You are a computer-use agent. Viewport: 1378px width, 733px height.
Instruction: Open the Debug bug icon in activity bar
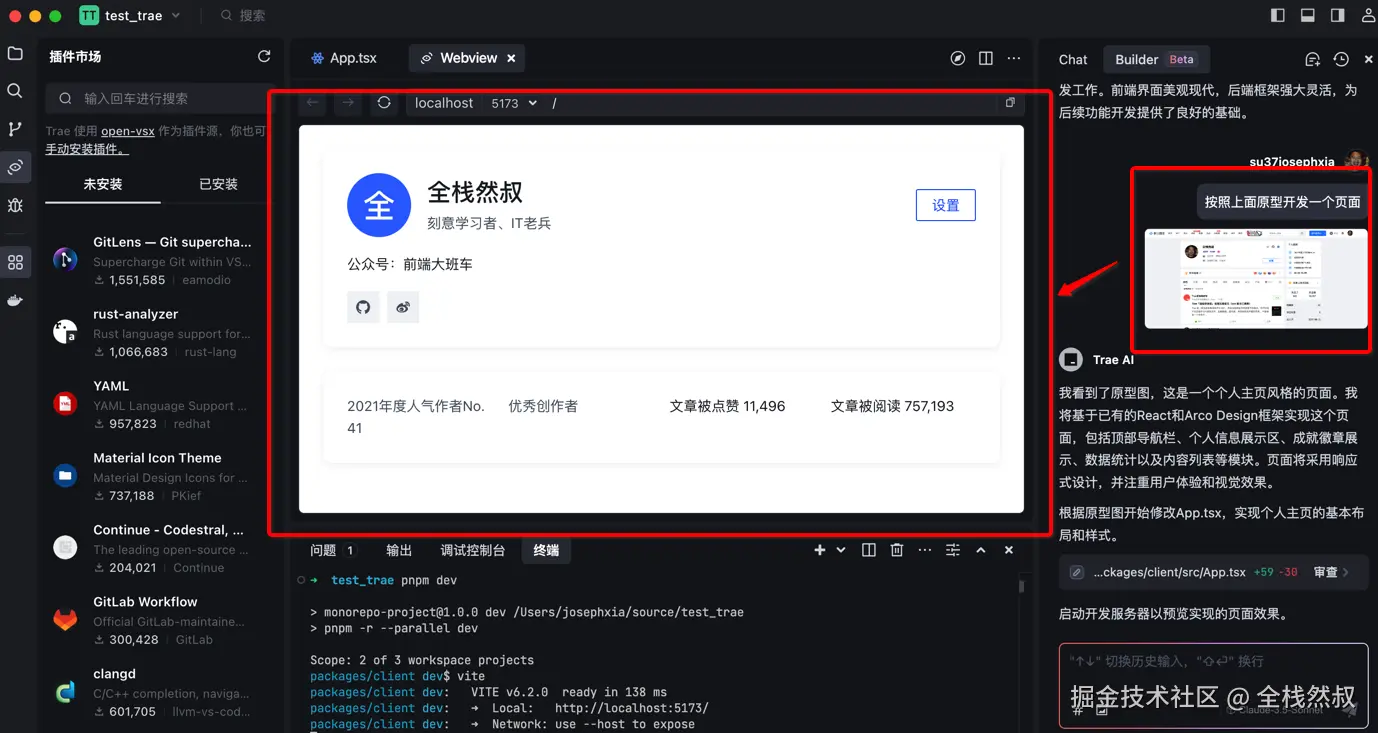[x=15, y=205]
